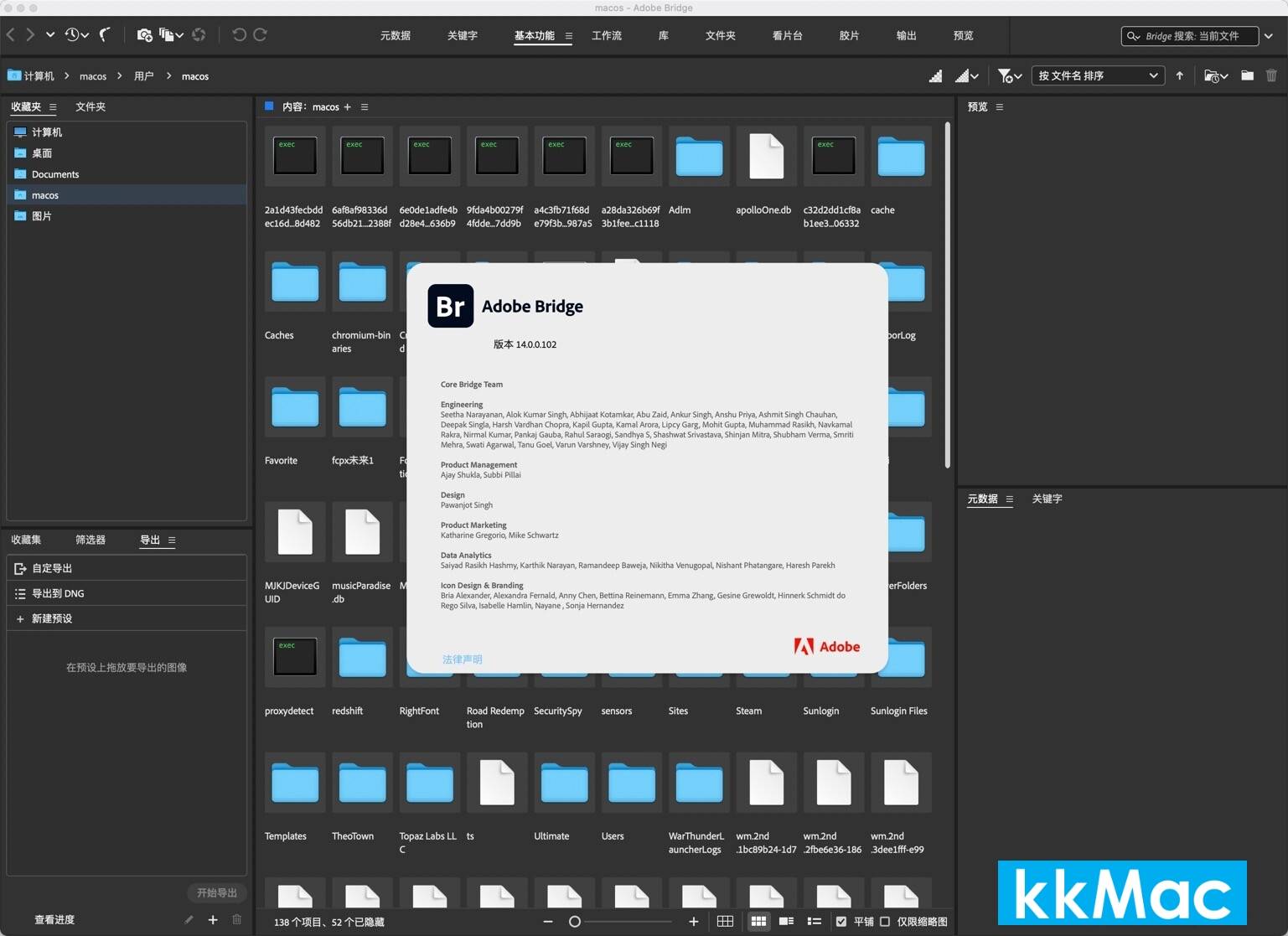Click the thumbnail size slider handle
This screenshot has width=1288, height=936.
tap(575, 922)
